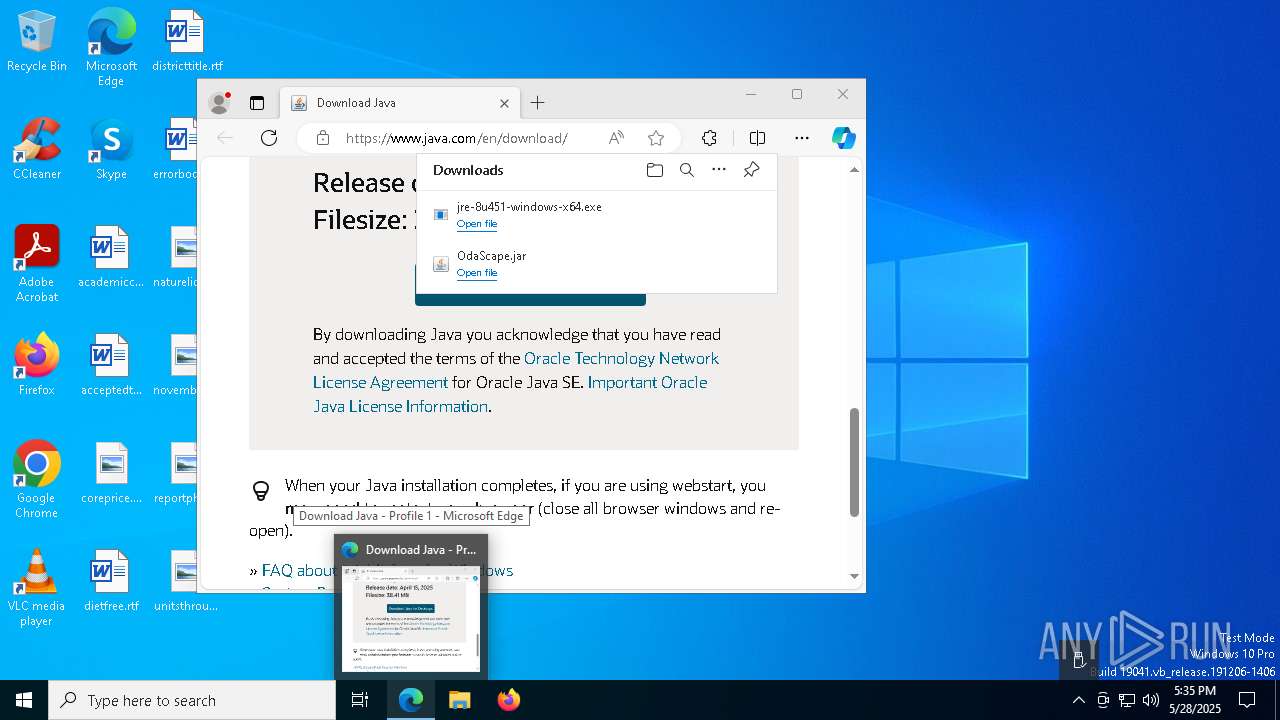Select dietfree.rtf desktop file
This screenshot has height=720, width=1280.
[111, 582]
